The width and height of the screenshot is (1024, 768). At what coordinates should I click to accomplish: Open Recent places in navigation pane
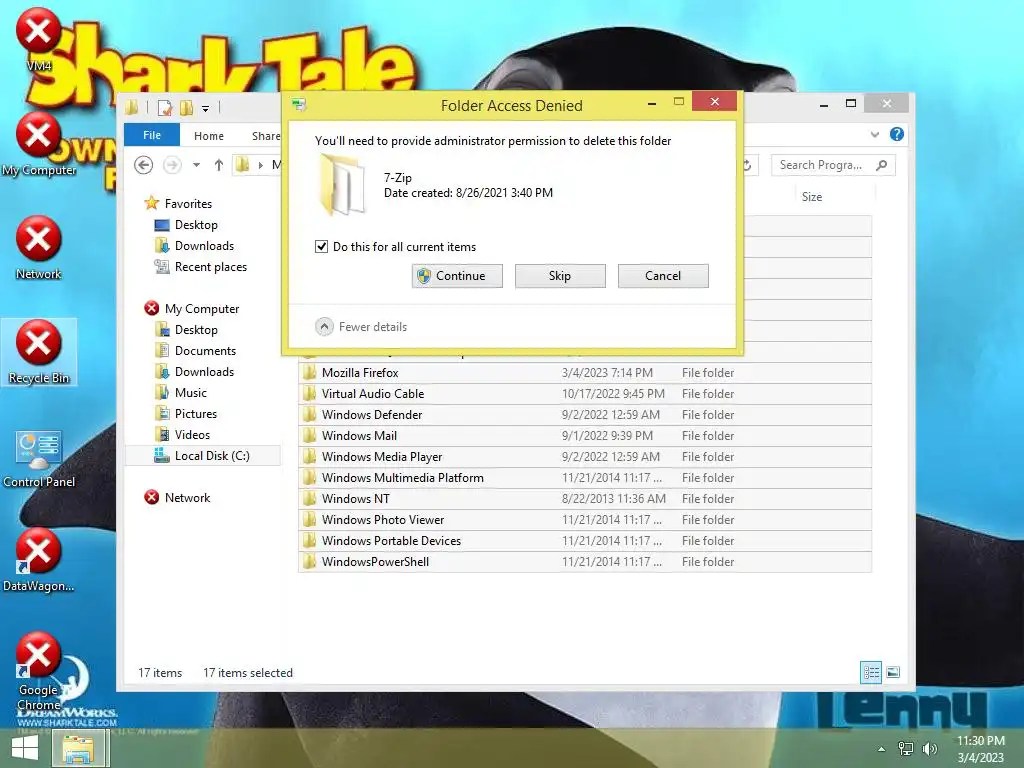point(210,266)
